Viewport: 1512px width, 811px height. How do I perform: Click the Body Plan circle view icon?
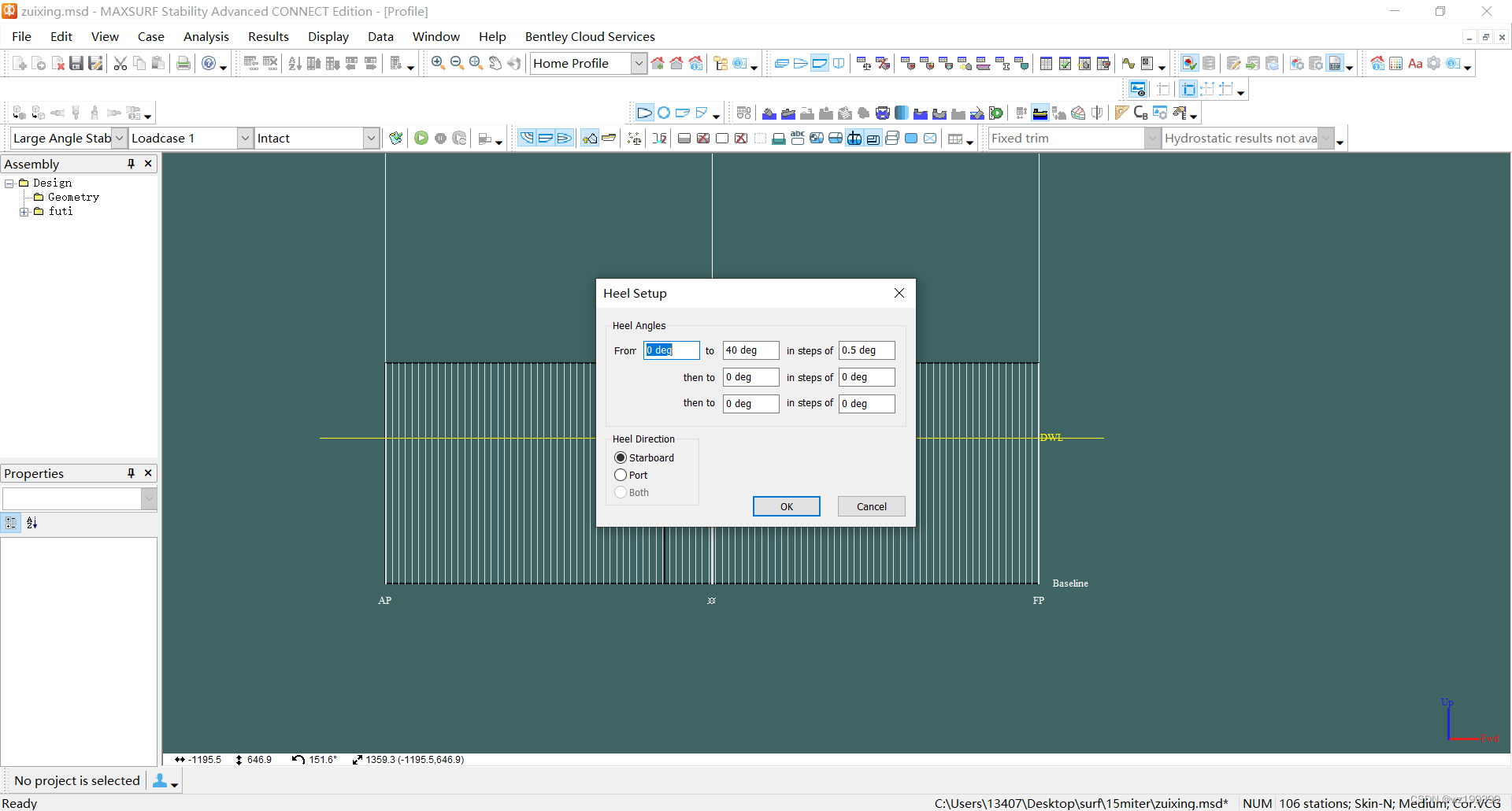coord(664,113)
